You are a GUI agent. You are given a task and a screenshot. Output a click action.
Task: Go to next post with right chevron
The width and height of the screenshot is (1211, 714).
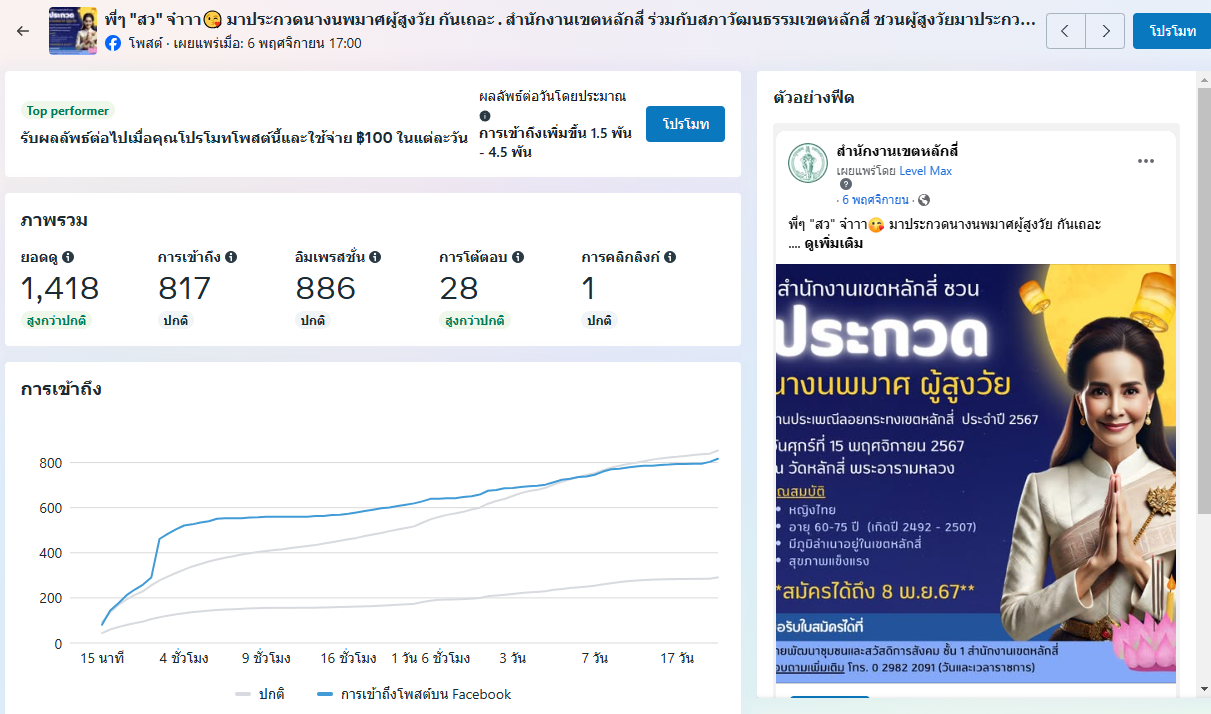tap(1105, 31)
